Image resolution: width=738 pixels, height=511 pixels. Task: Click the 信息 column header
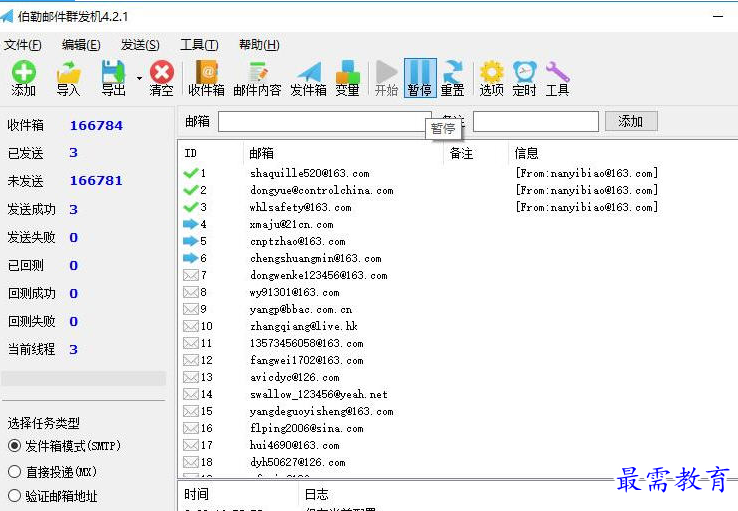pos(526,153)
